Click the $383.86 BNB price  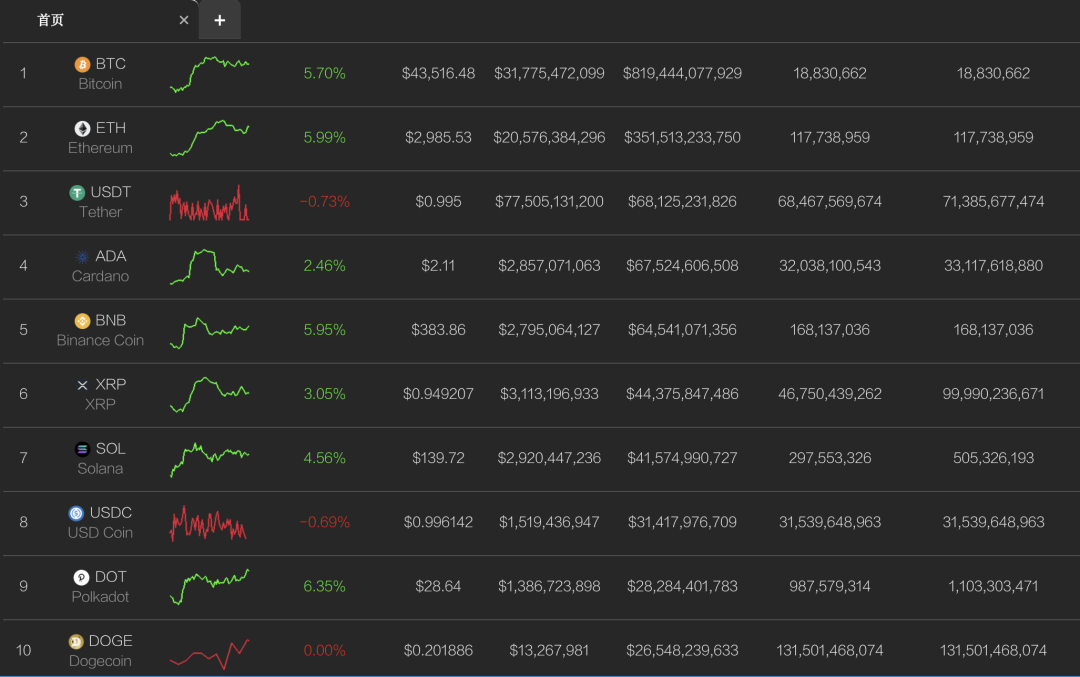tap(438, 330)
